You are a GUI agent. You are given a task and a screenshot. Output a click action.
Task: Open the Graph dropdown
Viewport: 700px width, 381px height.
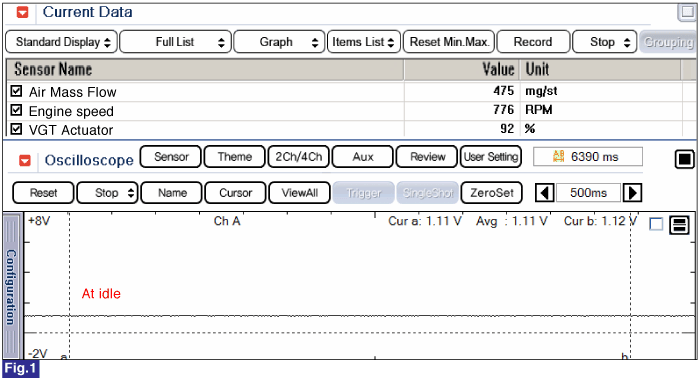(279, 42)
